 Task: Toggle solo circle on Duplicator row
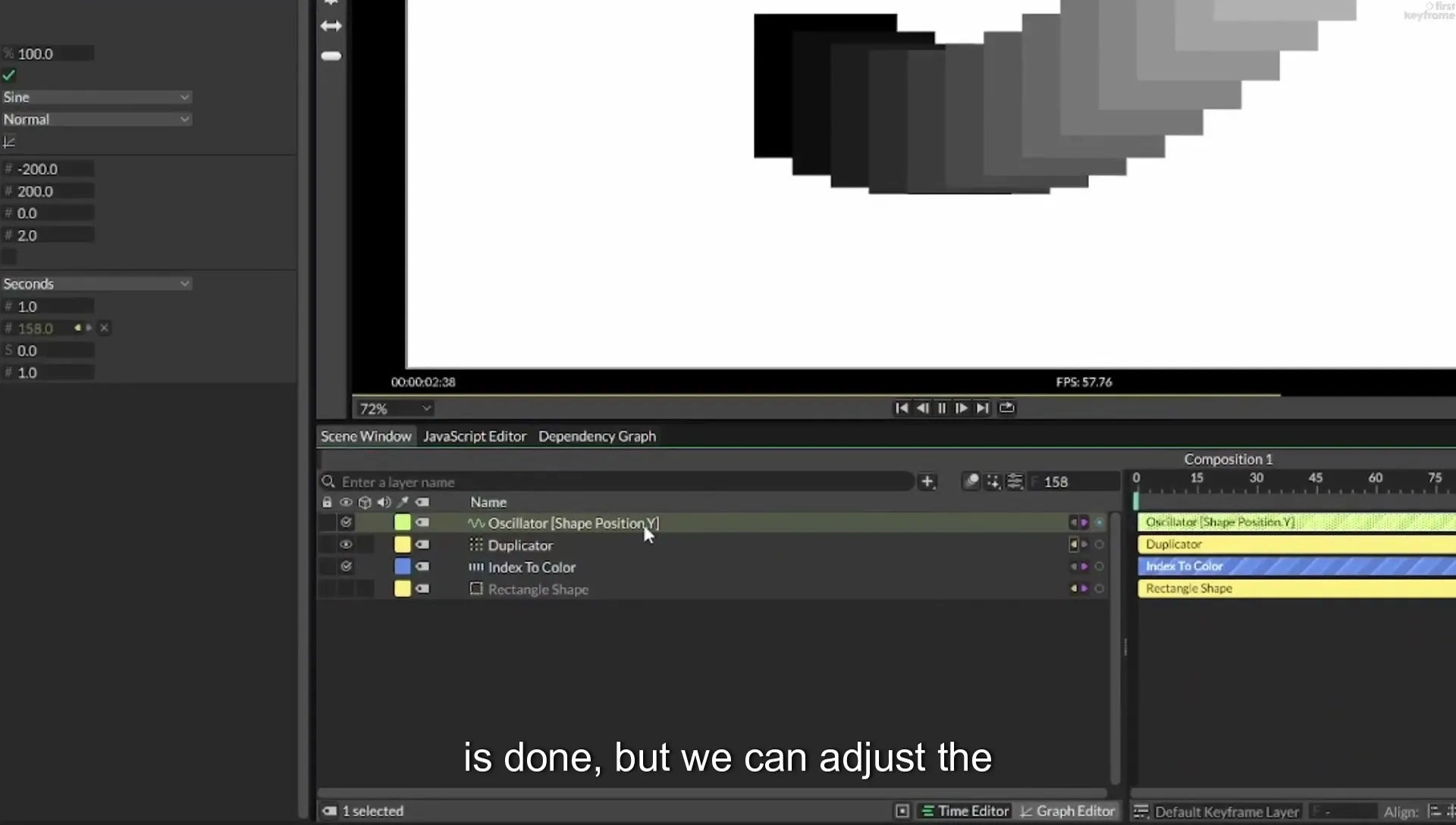coord(1099,544)
